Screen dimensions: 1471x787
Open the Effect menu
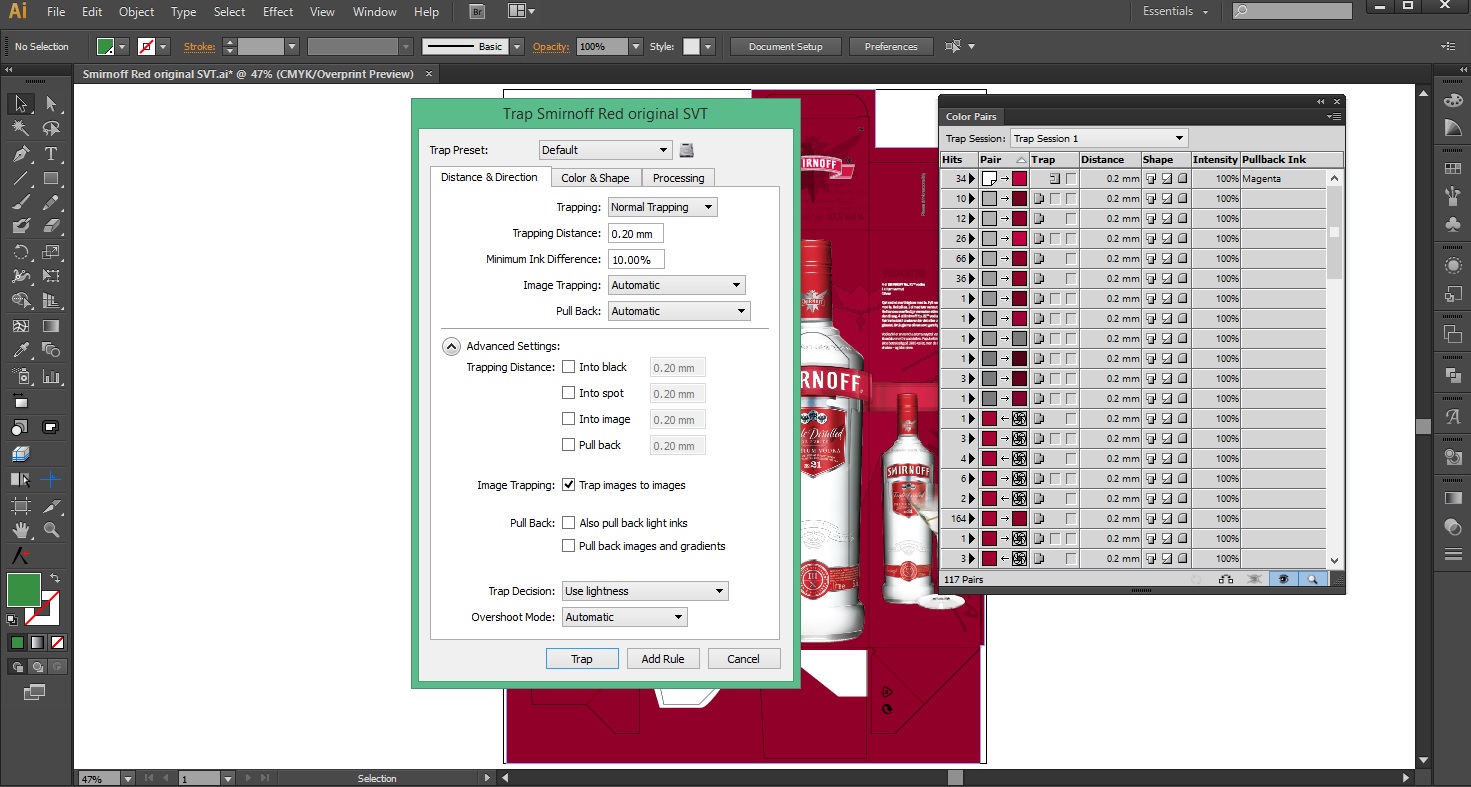278,12
